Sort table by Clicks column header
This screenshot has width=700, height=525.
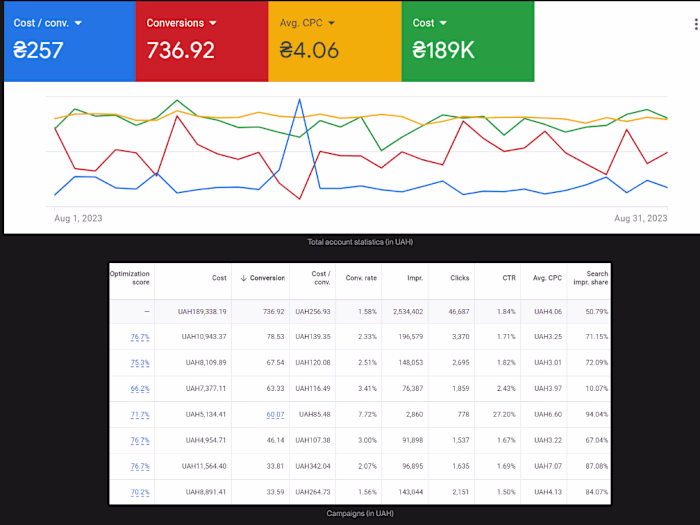coord(459,278)
